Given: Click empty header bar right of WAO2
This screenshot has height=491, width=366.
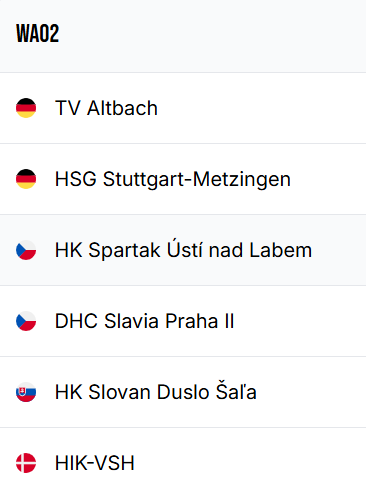Looking at the screenshot, I should point(213,36).
